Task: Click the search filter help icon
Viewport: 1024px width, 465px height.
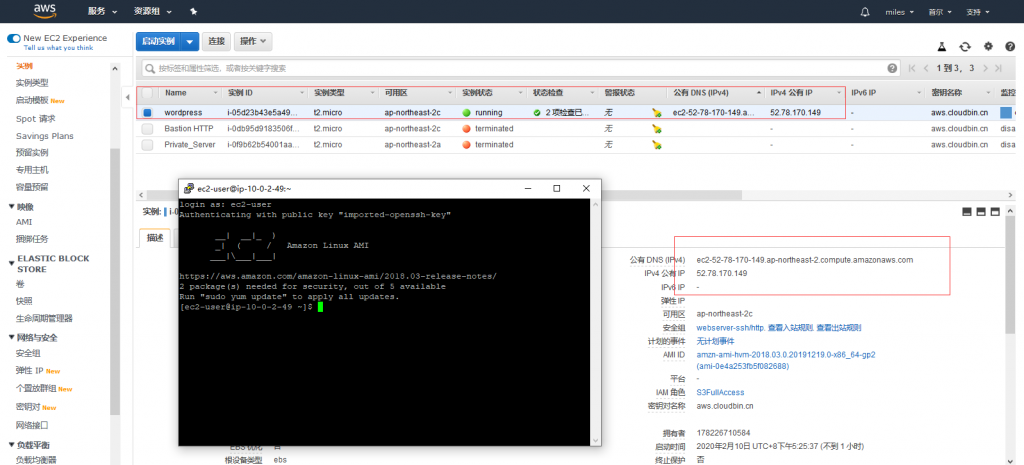Action: tap(892, 68)
